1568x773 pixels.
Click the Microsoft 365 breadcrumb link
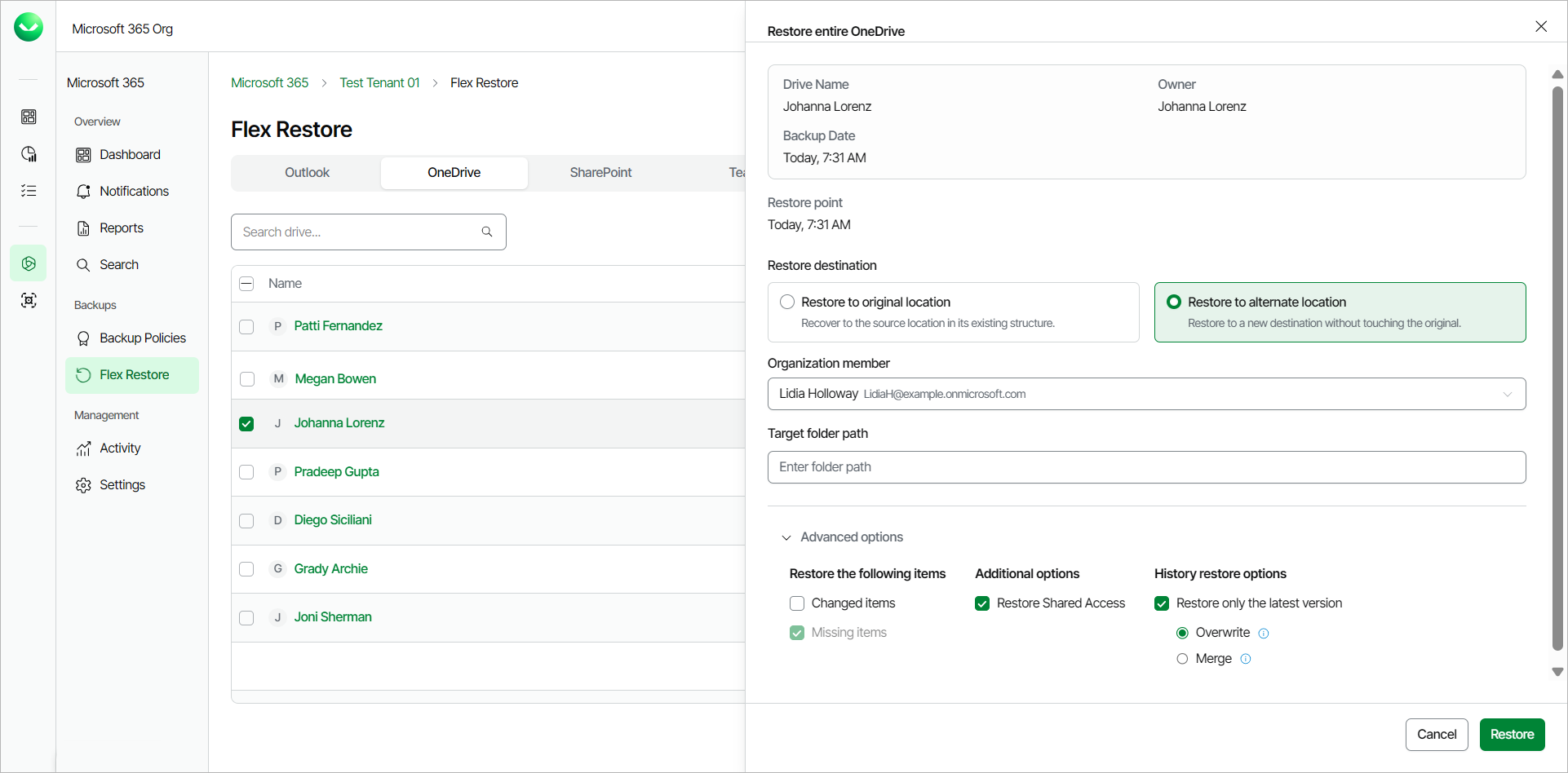tap(269, 83)
